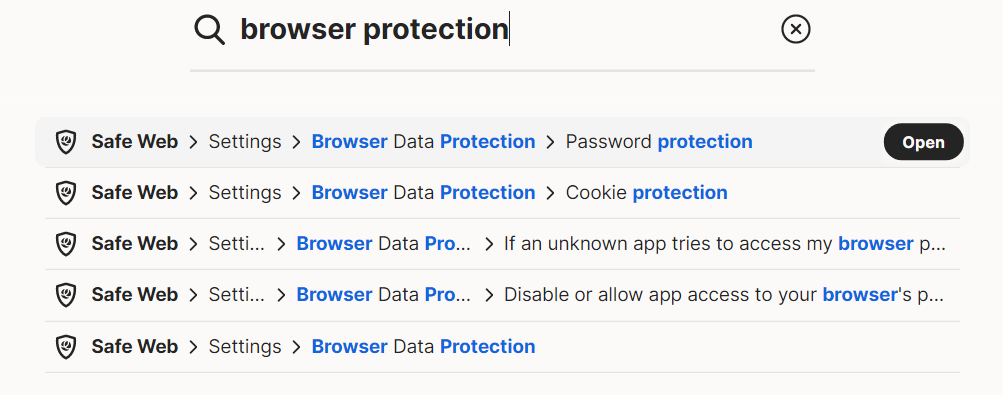Open the Cookie protection search result

[x=502, y=193]
